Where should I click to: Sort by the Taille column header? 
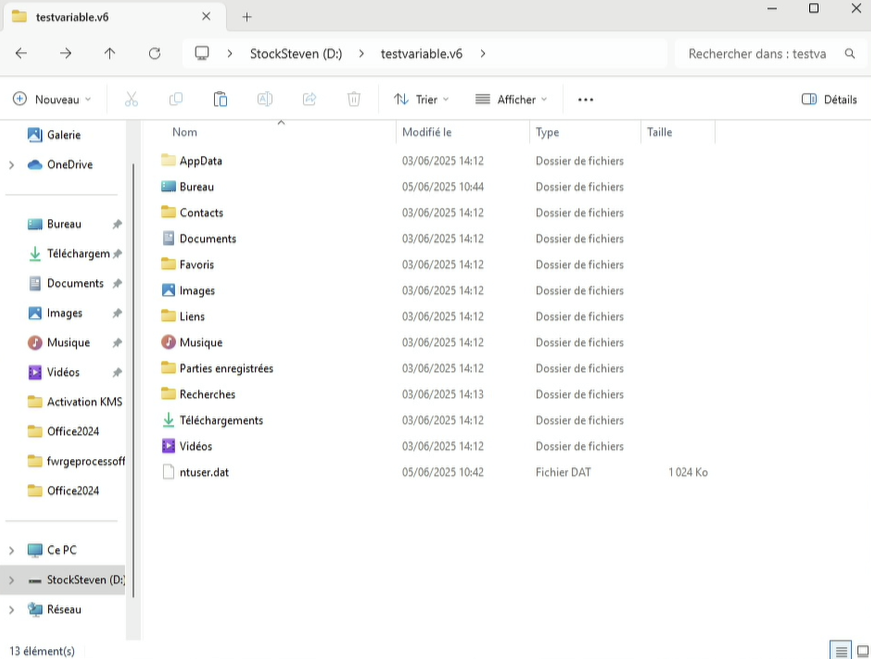(x=659, y=132)
